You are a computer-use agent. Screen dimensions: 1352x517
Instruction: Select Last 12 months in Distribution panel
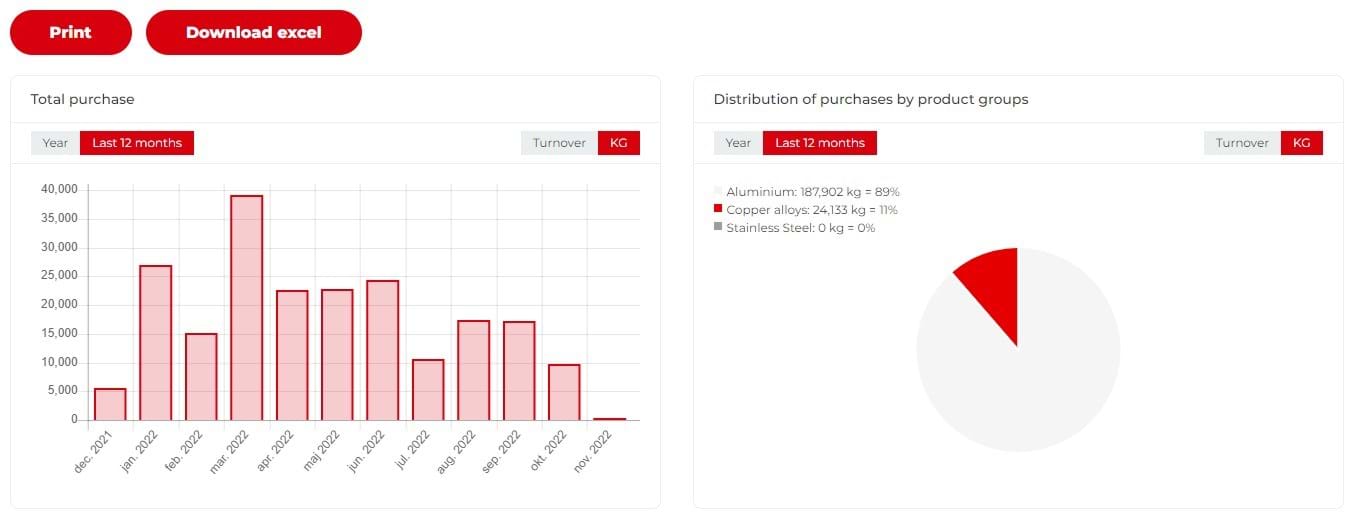click(x=820, y=143)
